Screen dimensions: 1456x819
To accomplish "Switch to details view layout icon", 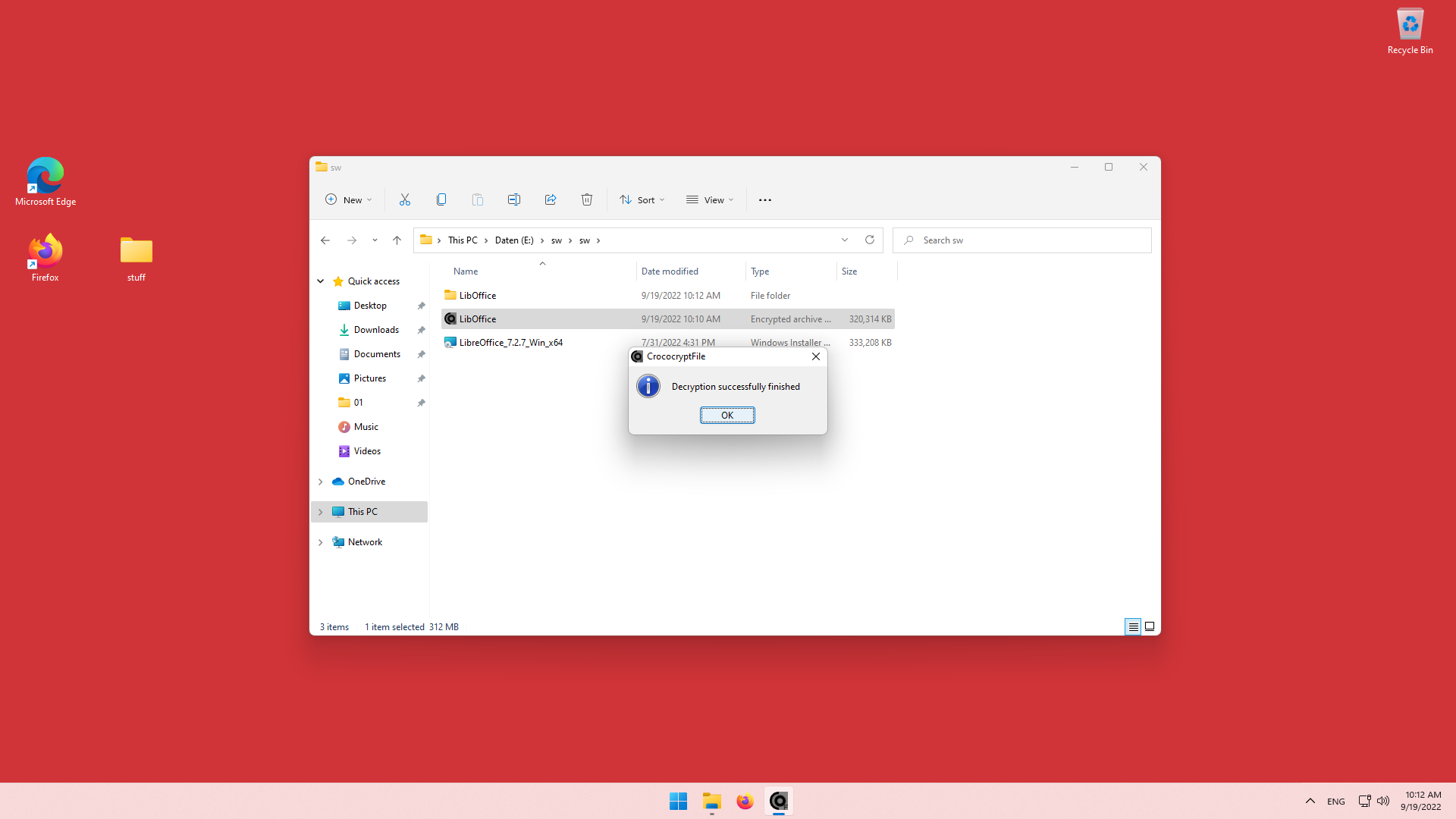I will (x=1133, y=626).
